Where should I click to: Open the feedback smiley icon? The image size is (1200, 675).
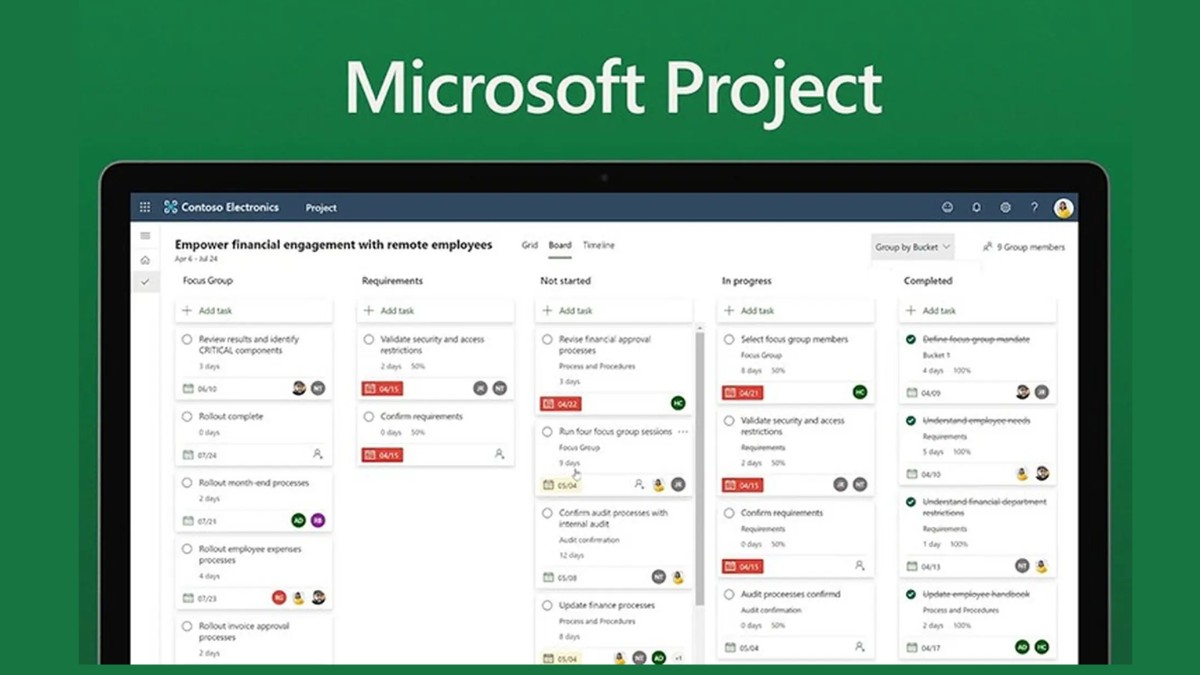pyautogui.click(x=947, y=207)
